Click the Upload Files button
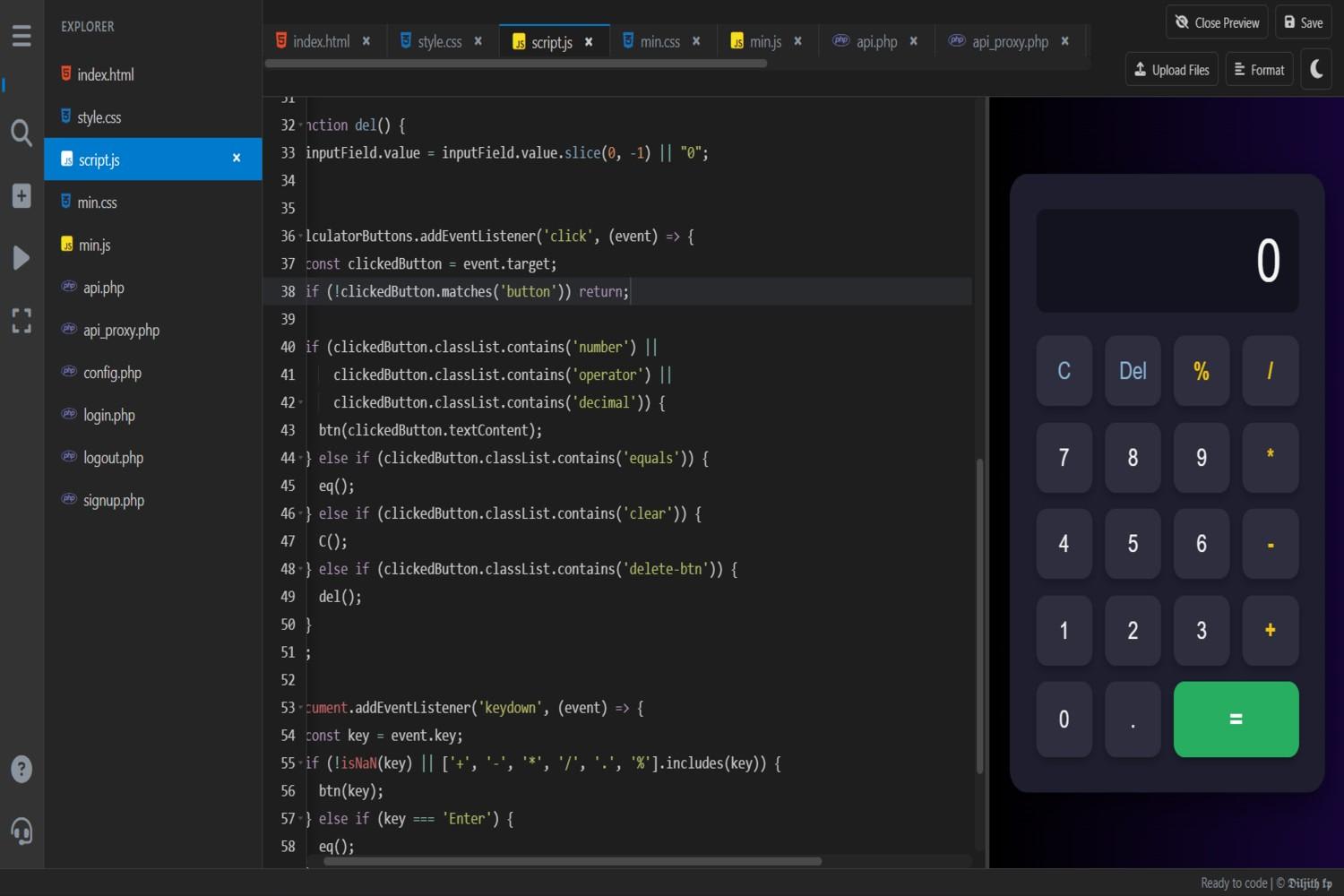This screenshot has height=896, width=1344. tap(1171, 69)
